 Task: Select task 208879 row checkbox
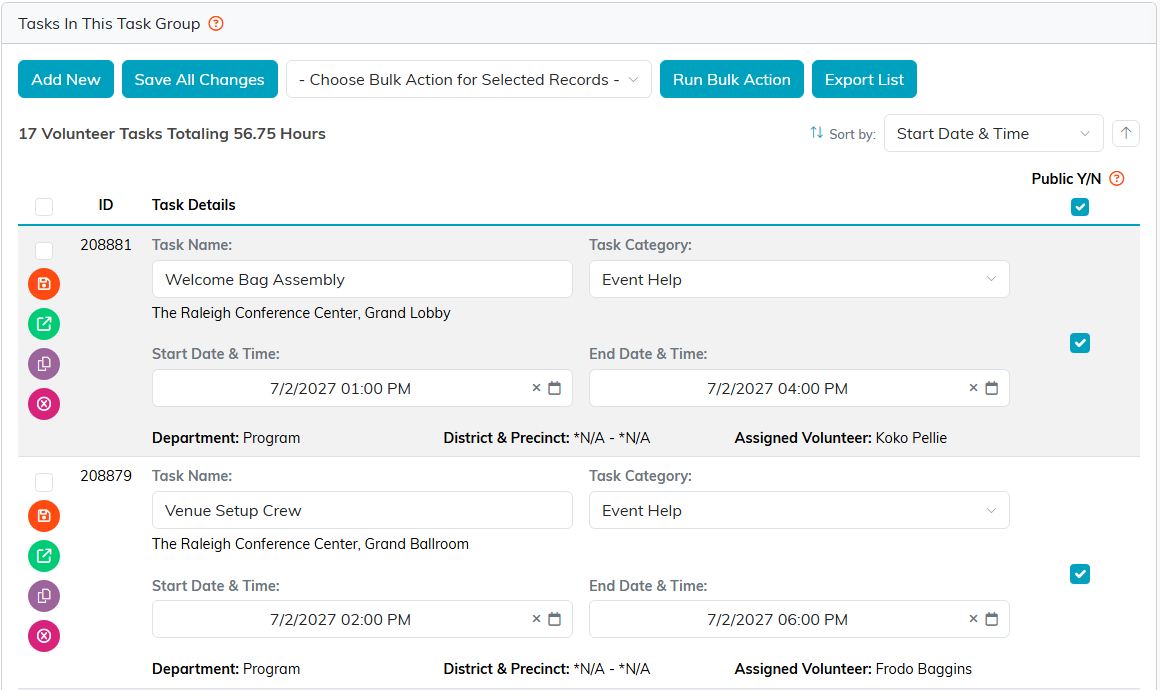coord(44,482)
